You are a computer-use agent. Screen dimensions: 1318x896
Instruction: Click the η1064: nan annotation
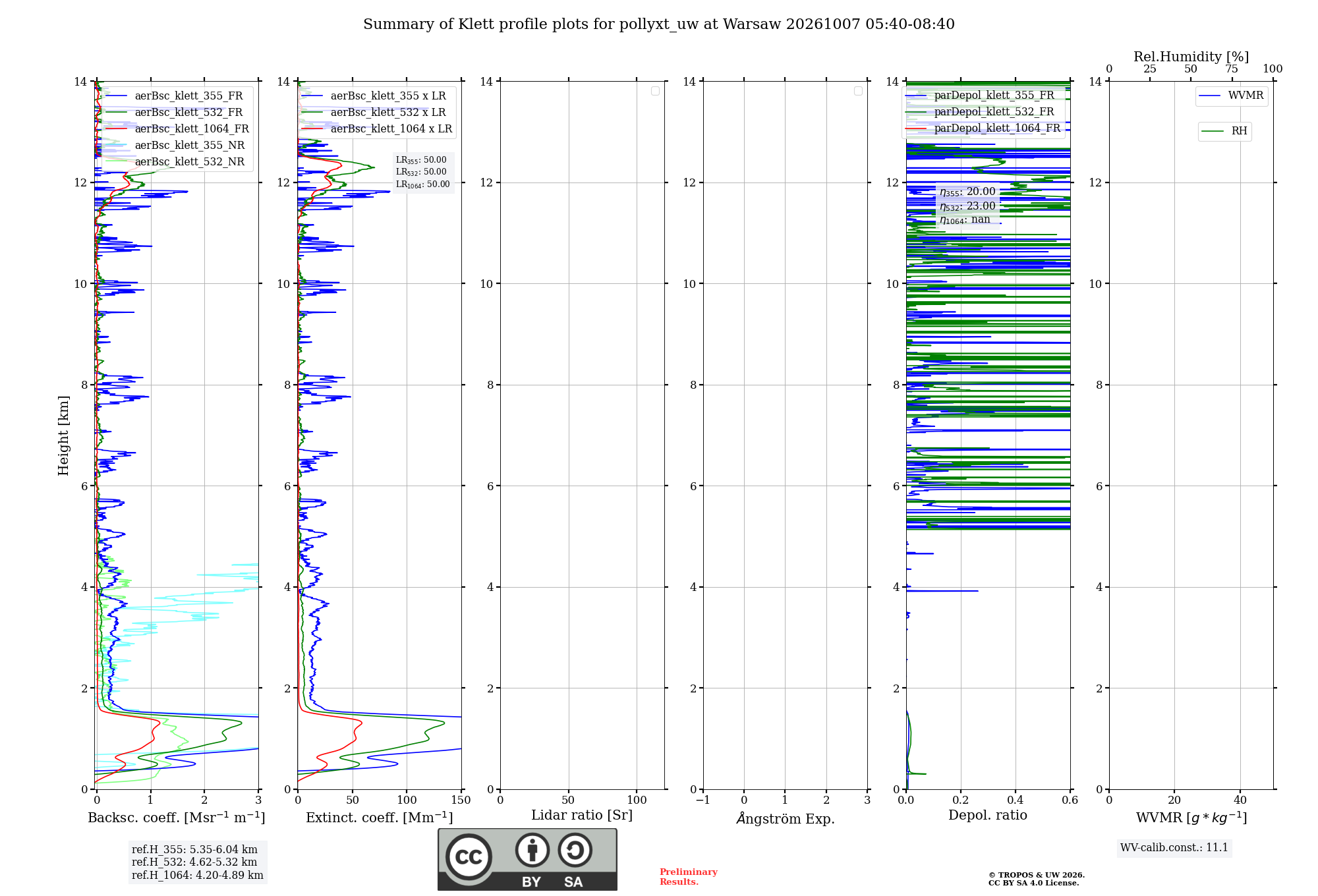tap(965, 220)
